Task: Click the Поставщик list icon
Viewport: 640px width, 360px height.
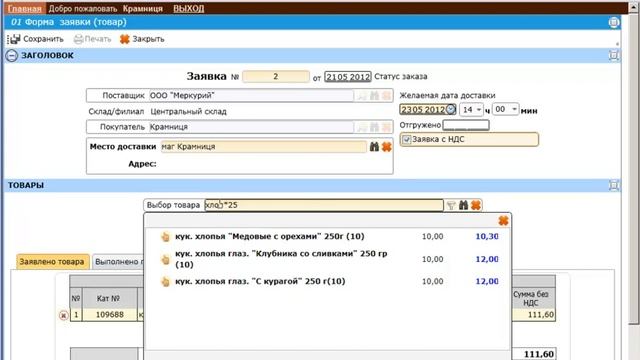Action: tap(362, 96)
